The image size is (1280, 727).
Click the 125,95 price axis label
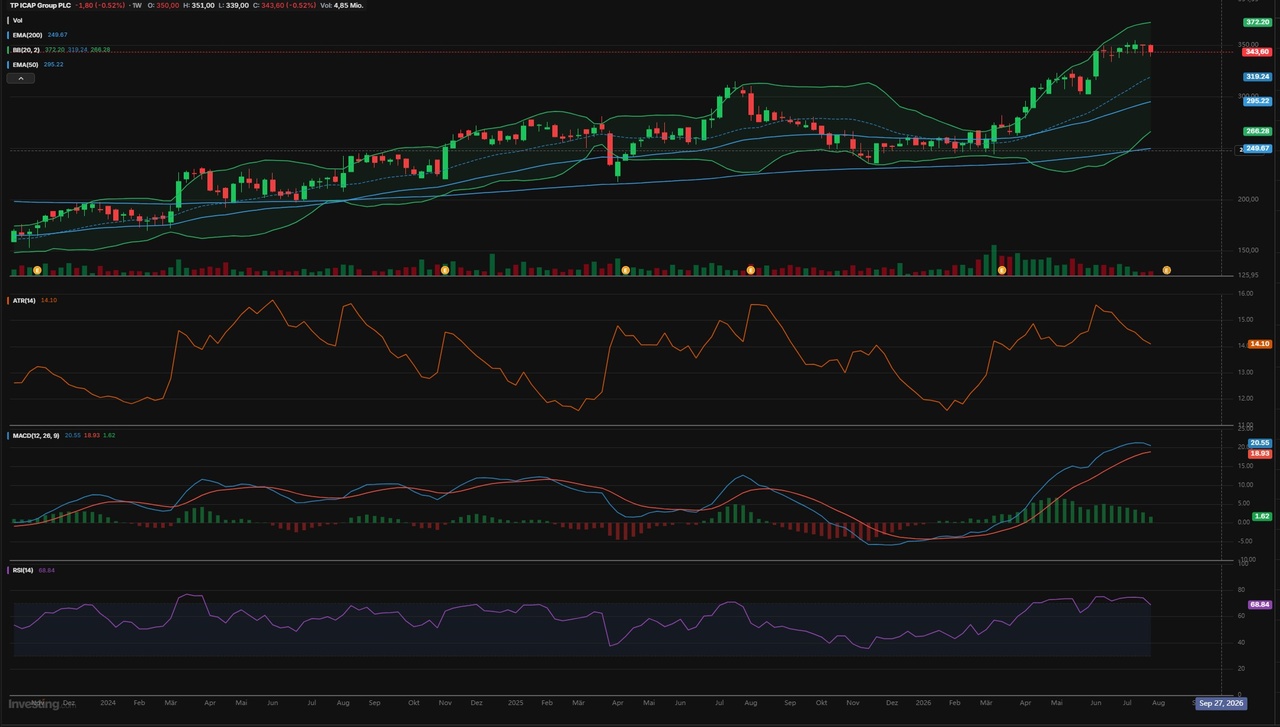1249,275
